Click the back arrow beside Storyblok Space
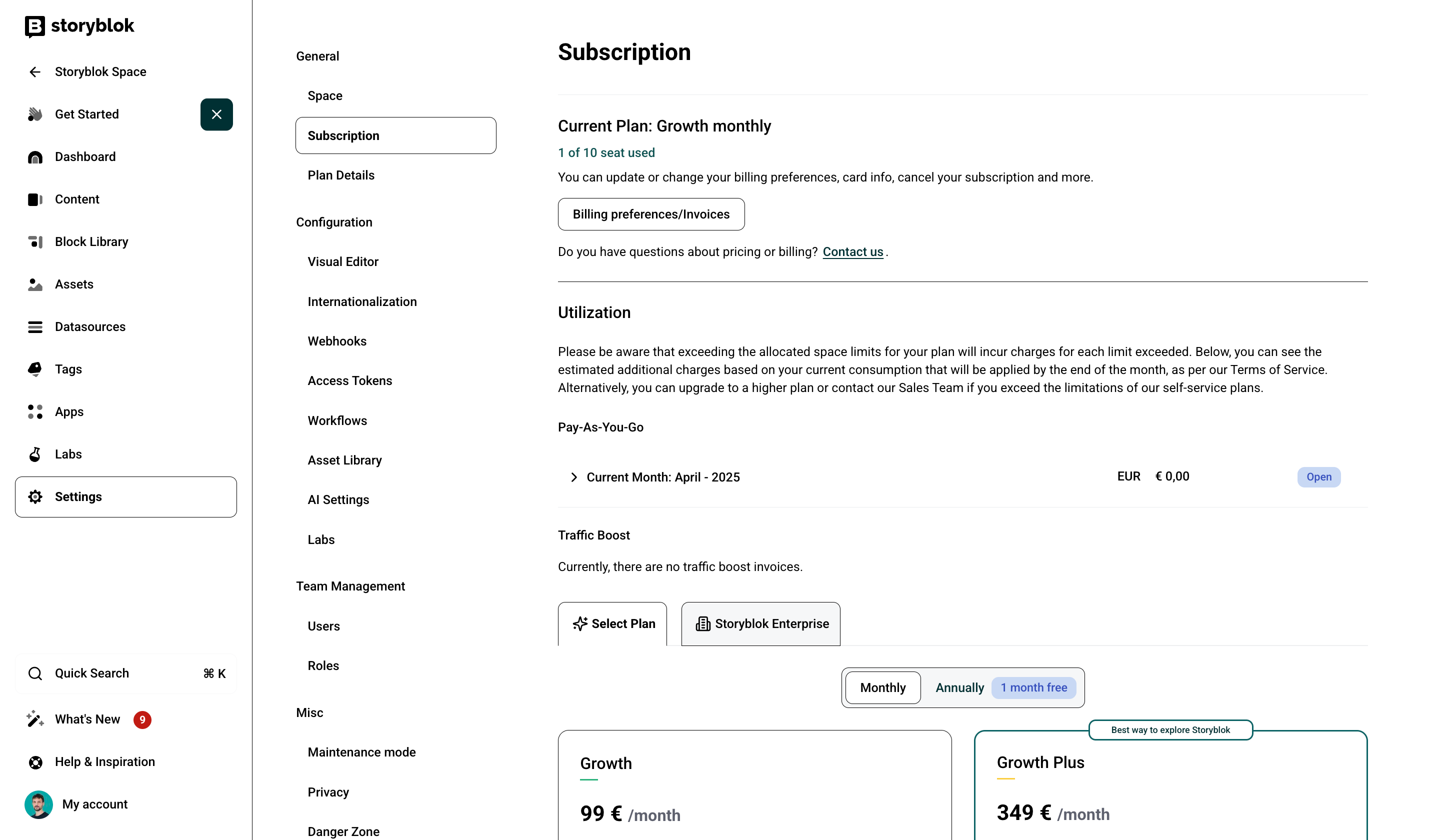The width and height of the screenshot is (1440, 840). [35, 72]
